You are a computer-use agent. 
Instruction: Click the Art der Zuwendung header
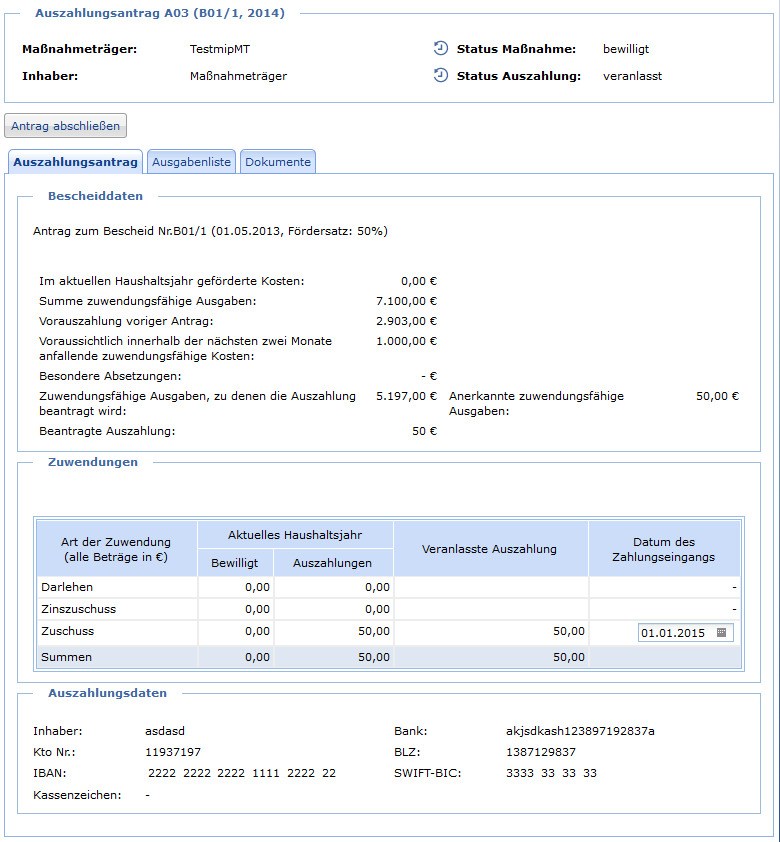tap(116, 549)
